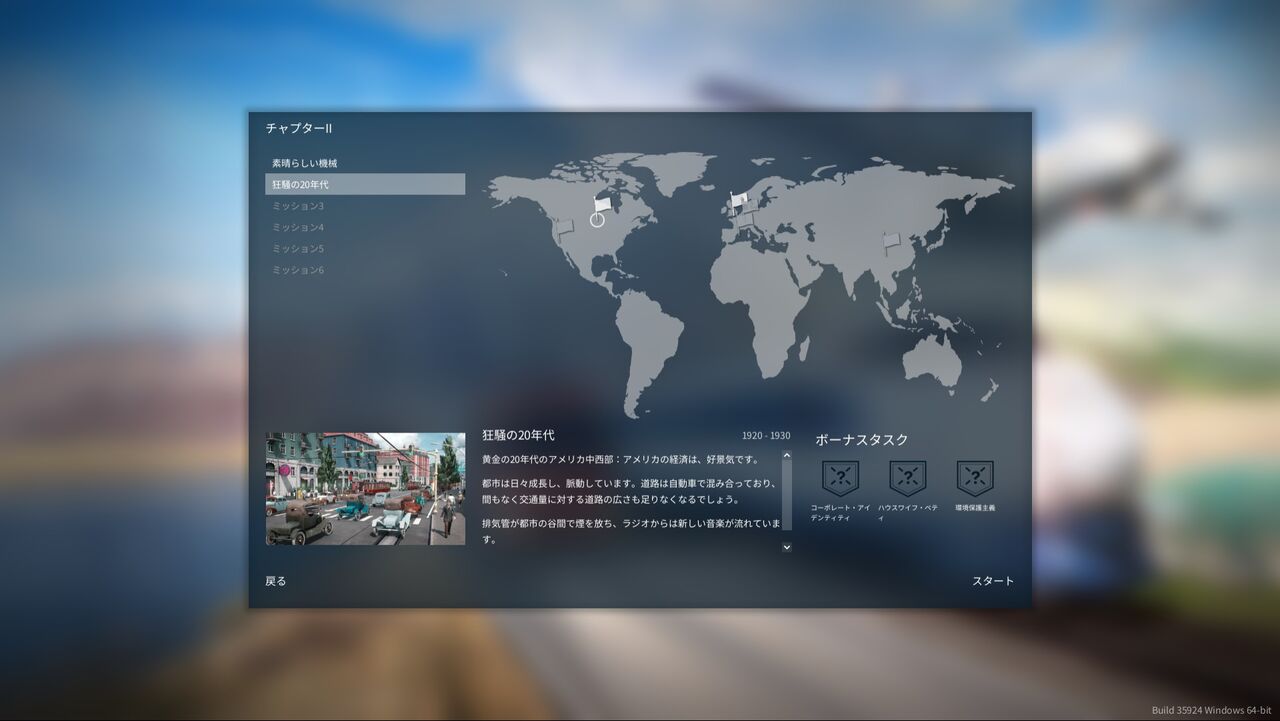Image resolution: width=1280 pixels, height=721 pixels.
Task: Choose the locked ミッション4 entry
Action: tap(365, 227)
